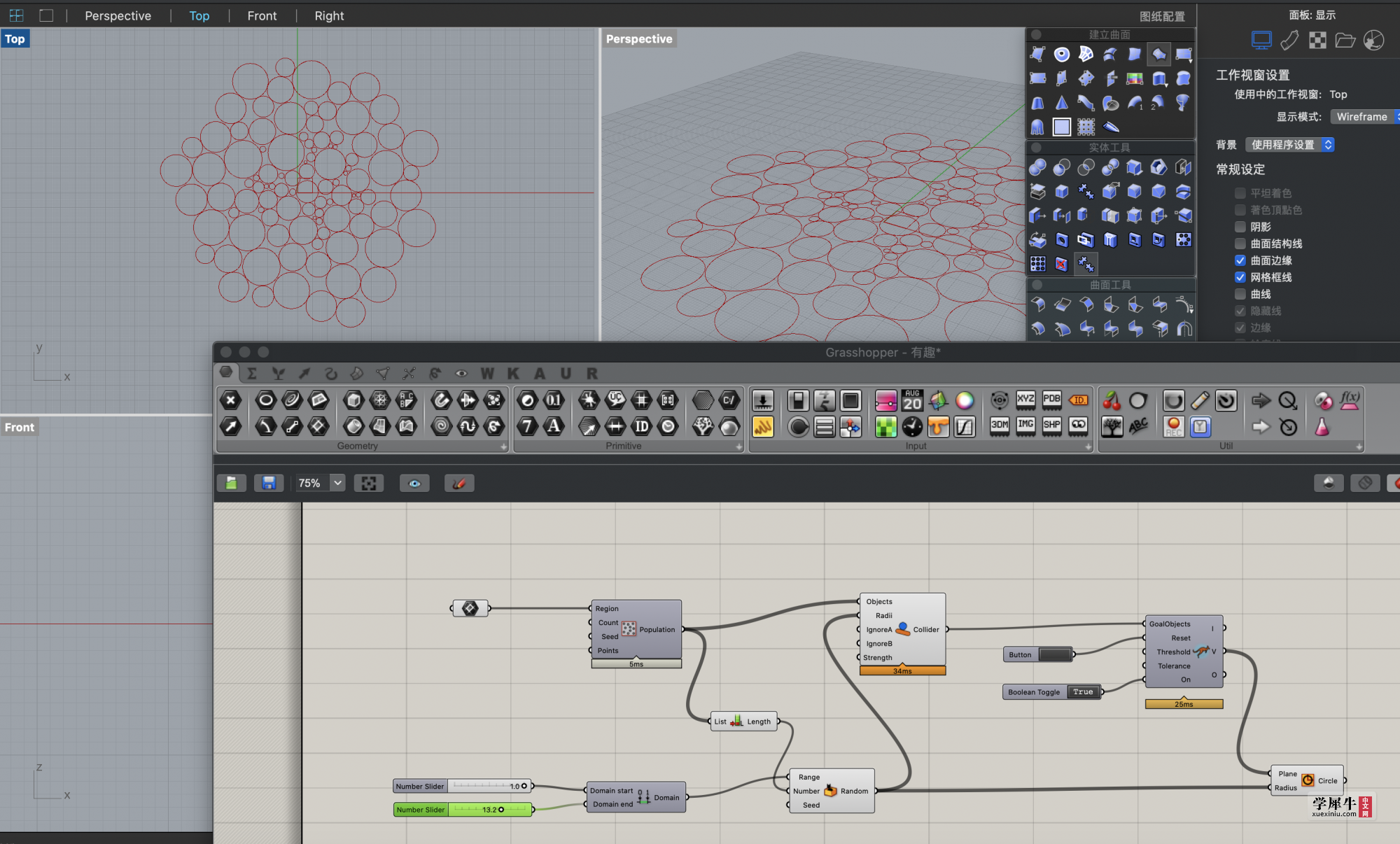
Task: Show the four-viewport layout button
Action: (x=16, y=15)
